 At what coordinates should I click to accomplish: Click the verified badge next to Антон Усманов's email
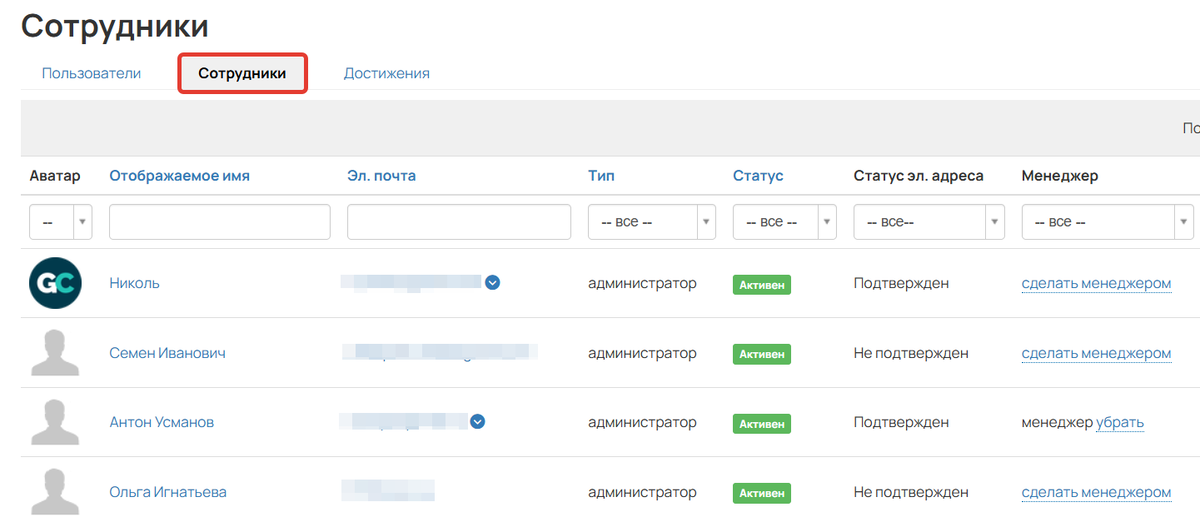click(x=478, y=422)
